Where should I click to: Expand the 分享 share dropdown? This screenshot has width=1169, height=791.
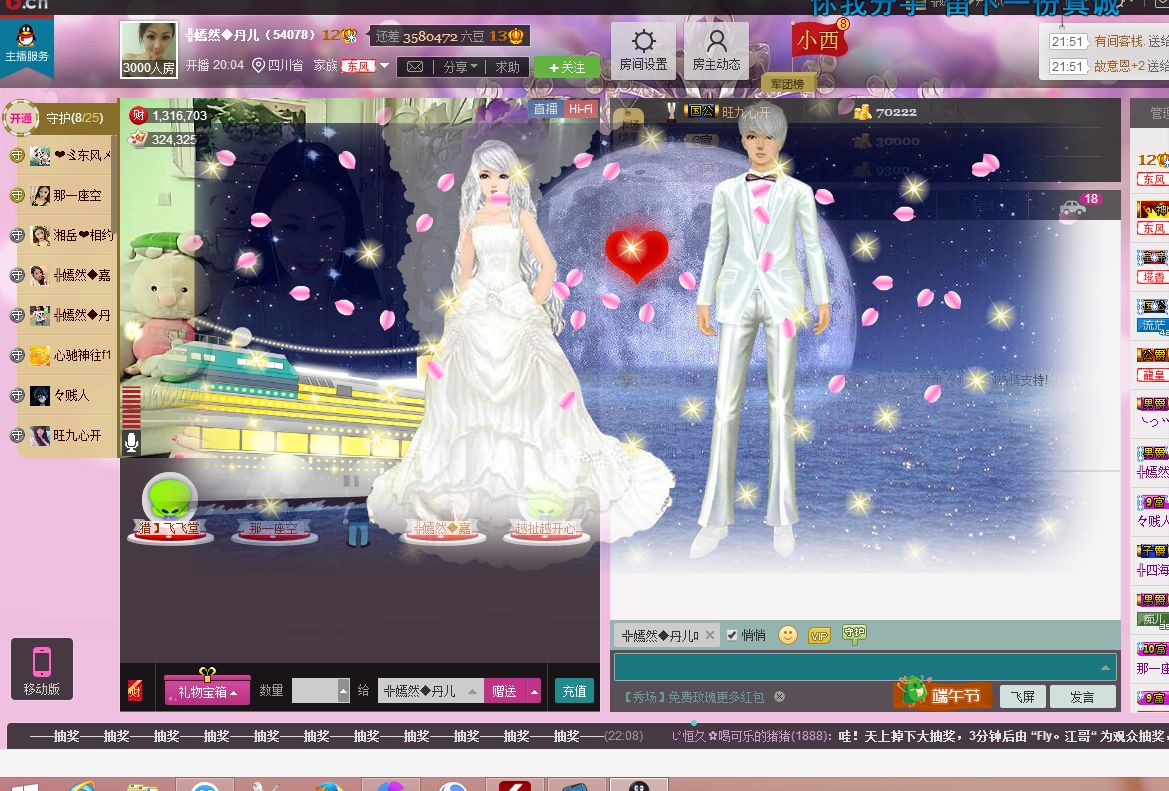459,67
